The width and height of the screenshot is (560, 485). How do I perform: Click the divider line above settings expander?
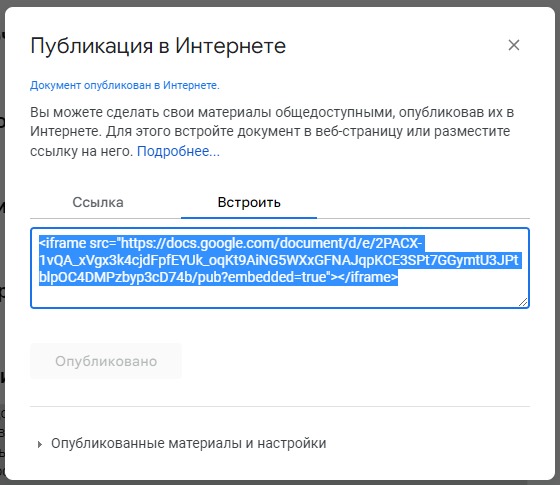click(x=280, y=406)
